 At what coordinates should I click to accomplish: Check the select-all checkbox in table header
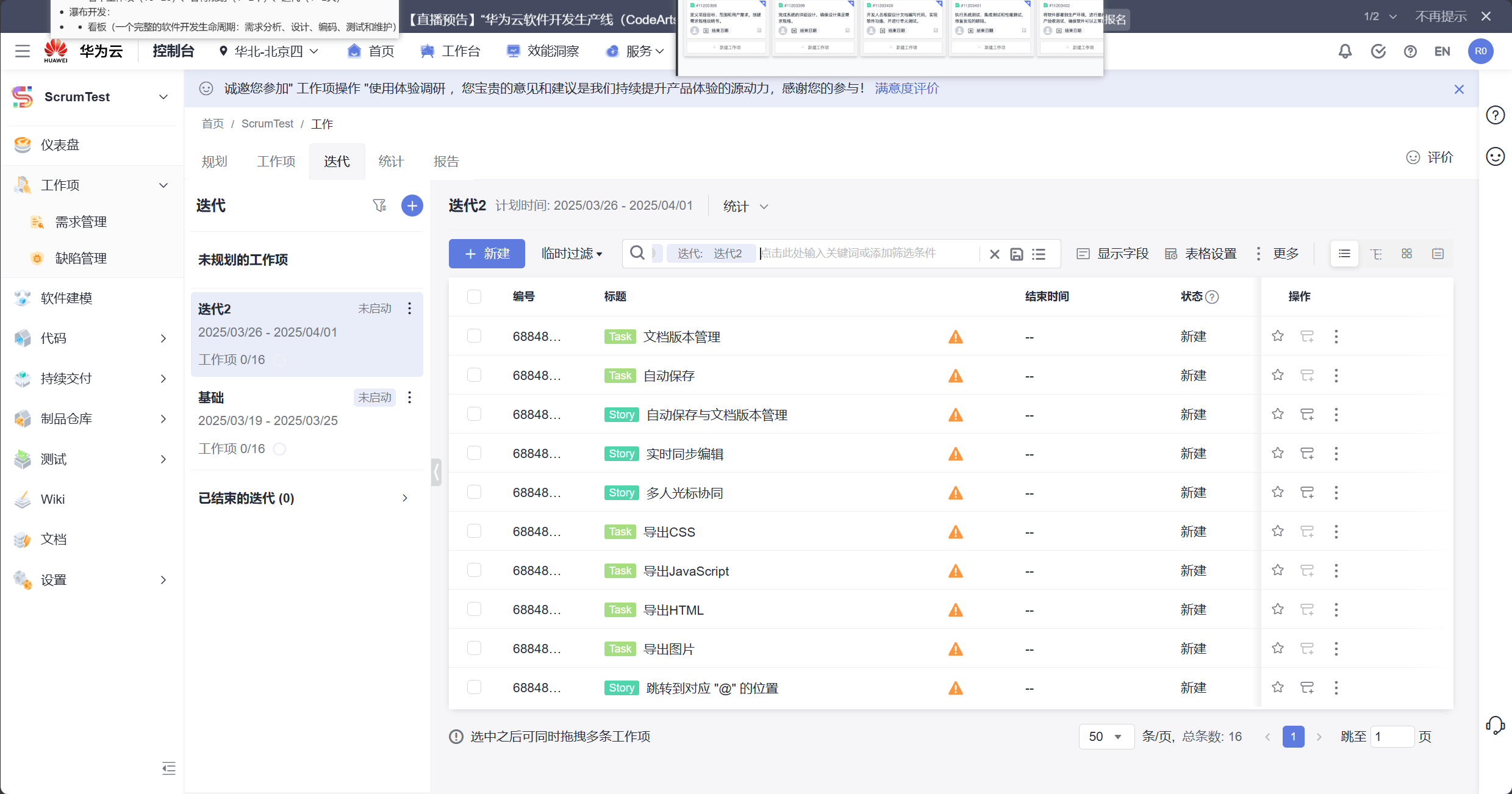(474, 296)
